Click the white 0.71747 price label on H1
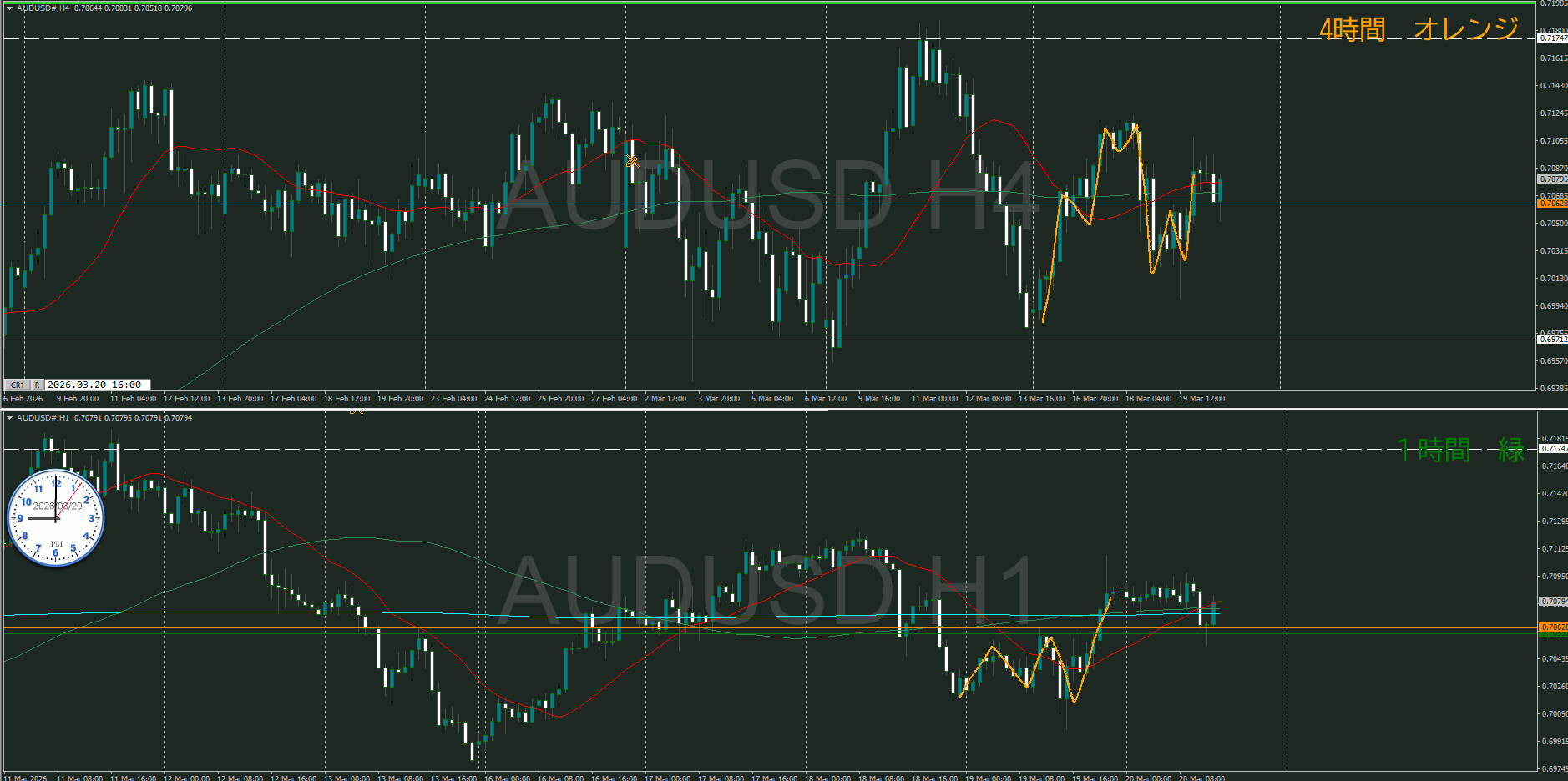The width and height of the screenshot is (1568, 781). [x=1552, y=449]
